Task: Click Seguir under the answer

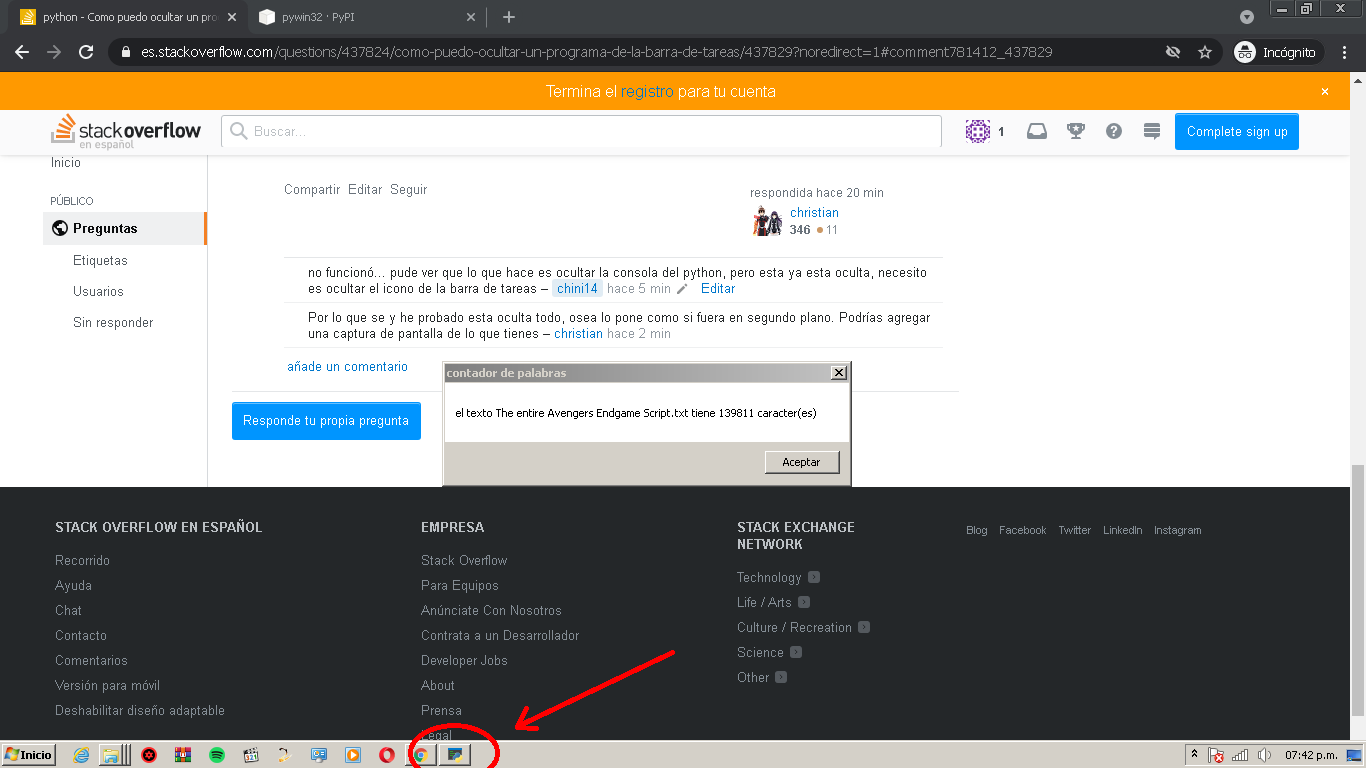Action: point(408,189)
